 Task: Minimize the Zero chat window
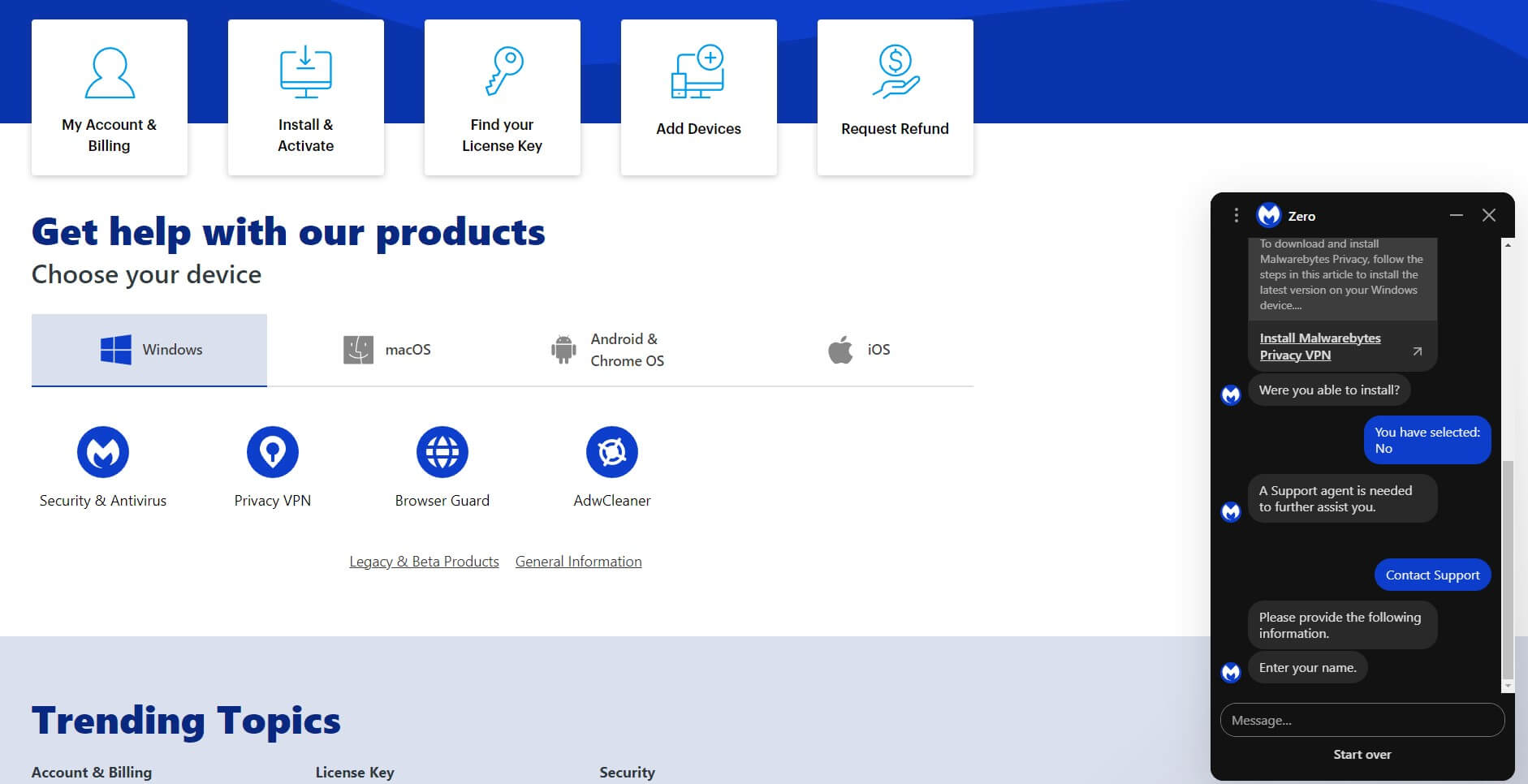click(x=1457, y=215)
